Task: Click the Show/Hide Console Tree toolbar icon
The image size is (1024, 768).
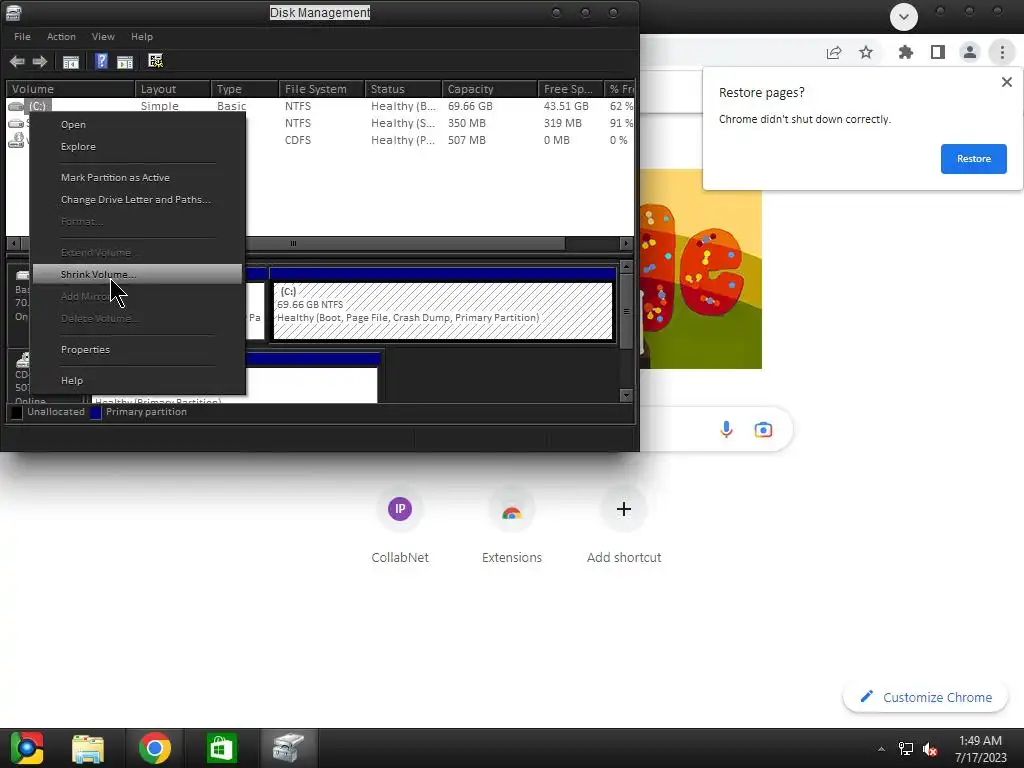Action: (71, 62)
